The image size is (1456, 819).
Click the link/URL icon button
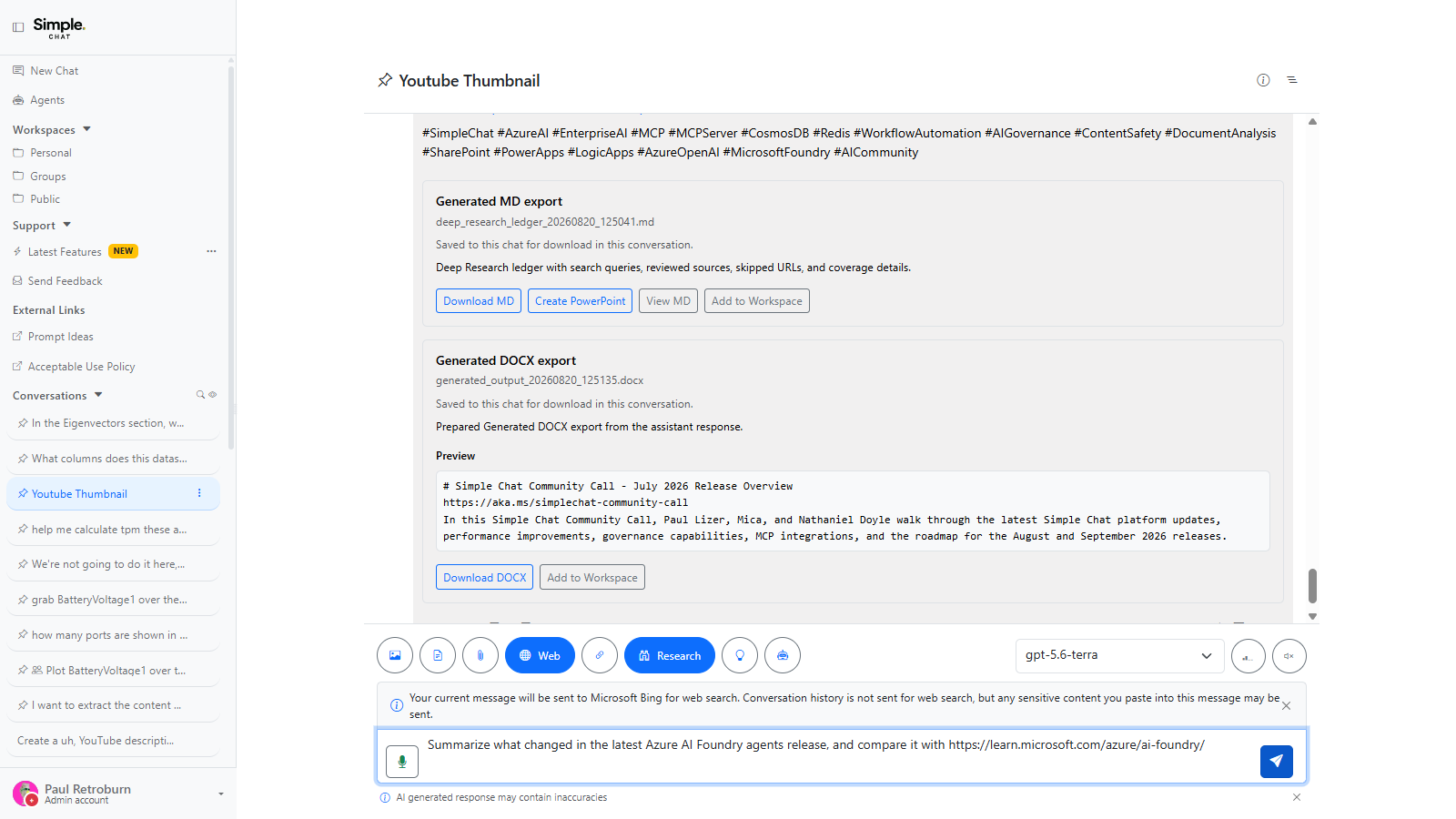pyautogui.click(x=600, y=655)
